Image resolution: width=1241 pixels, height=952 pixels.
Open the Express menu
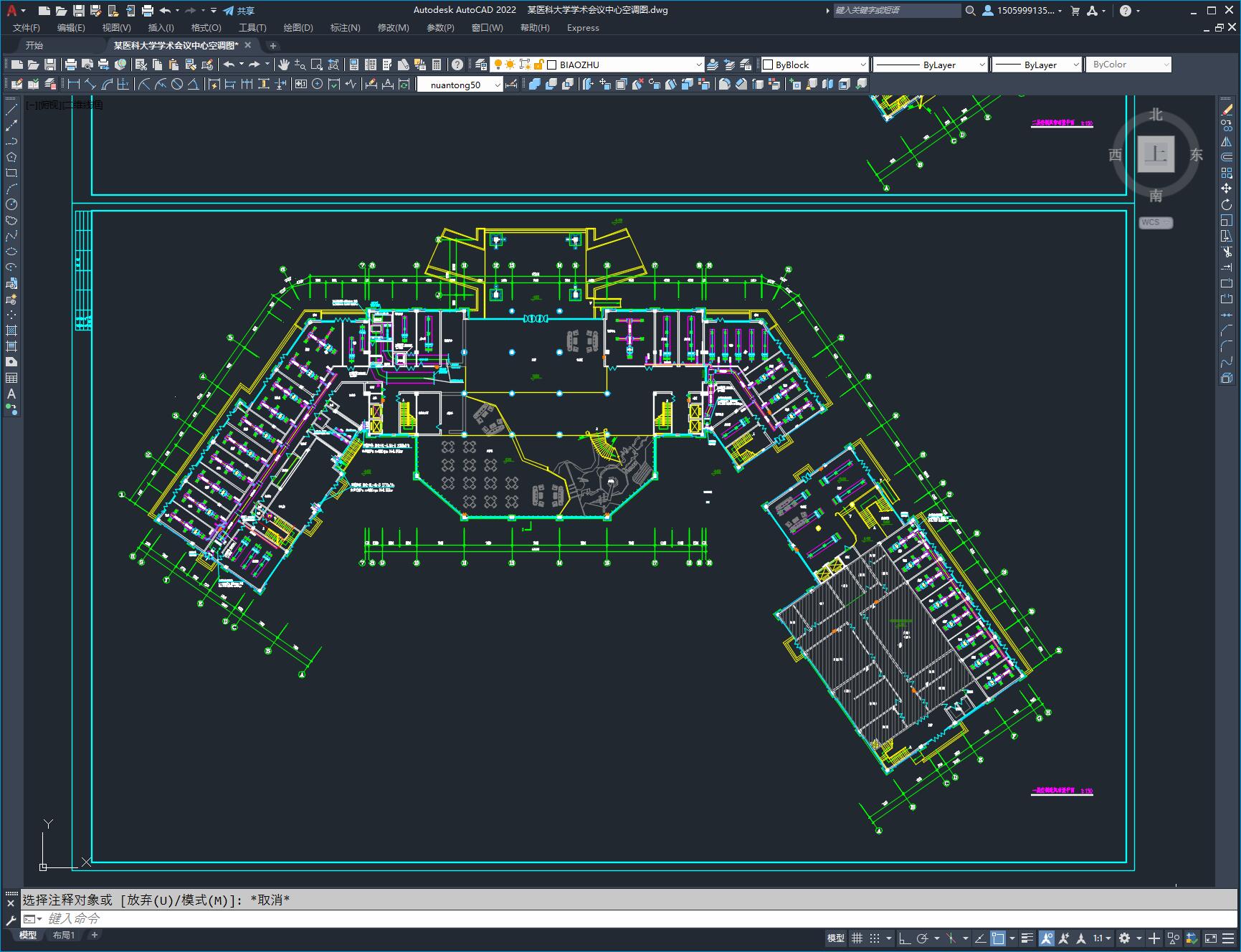point(583,28)
